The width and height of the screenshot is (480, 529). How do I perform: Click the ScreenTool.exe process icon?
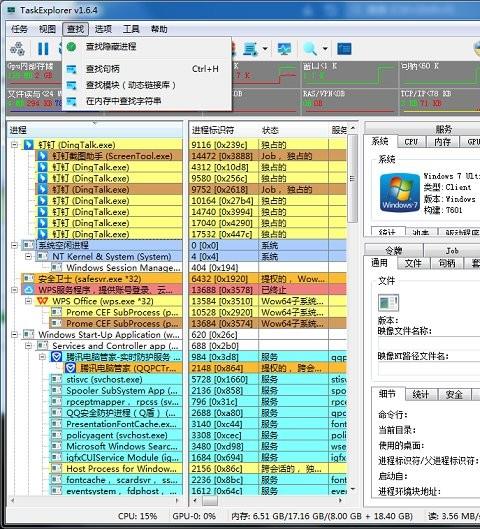(42, 156)
